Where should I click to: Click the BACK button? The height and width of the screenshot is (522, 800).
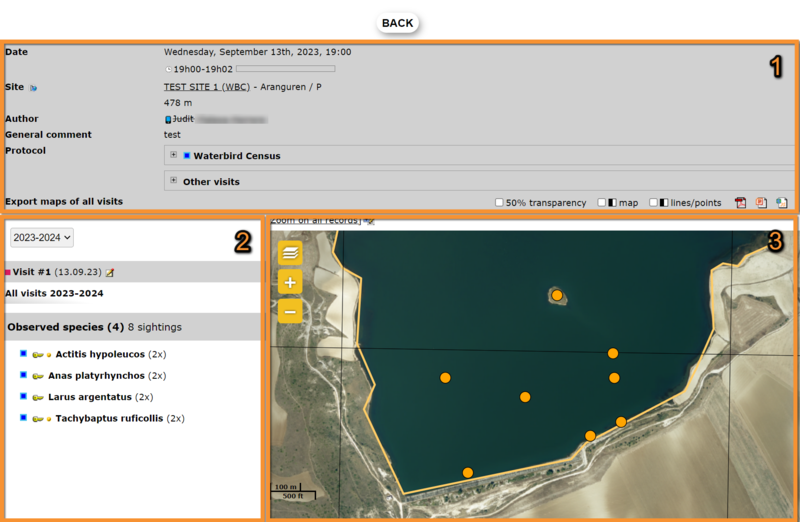[397, 23]
